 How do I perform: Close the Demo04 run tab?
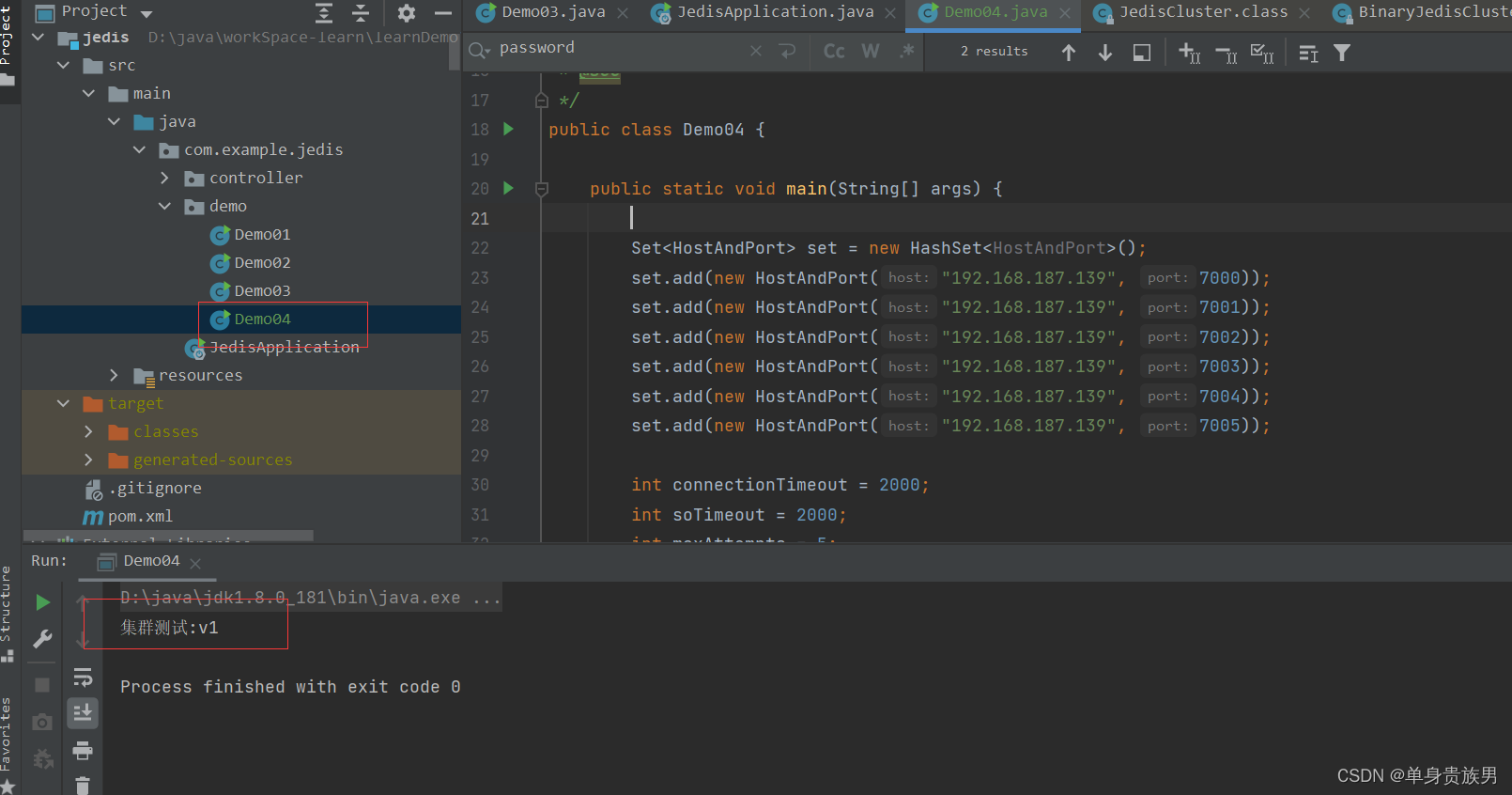195,563
